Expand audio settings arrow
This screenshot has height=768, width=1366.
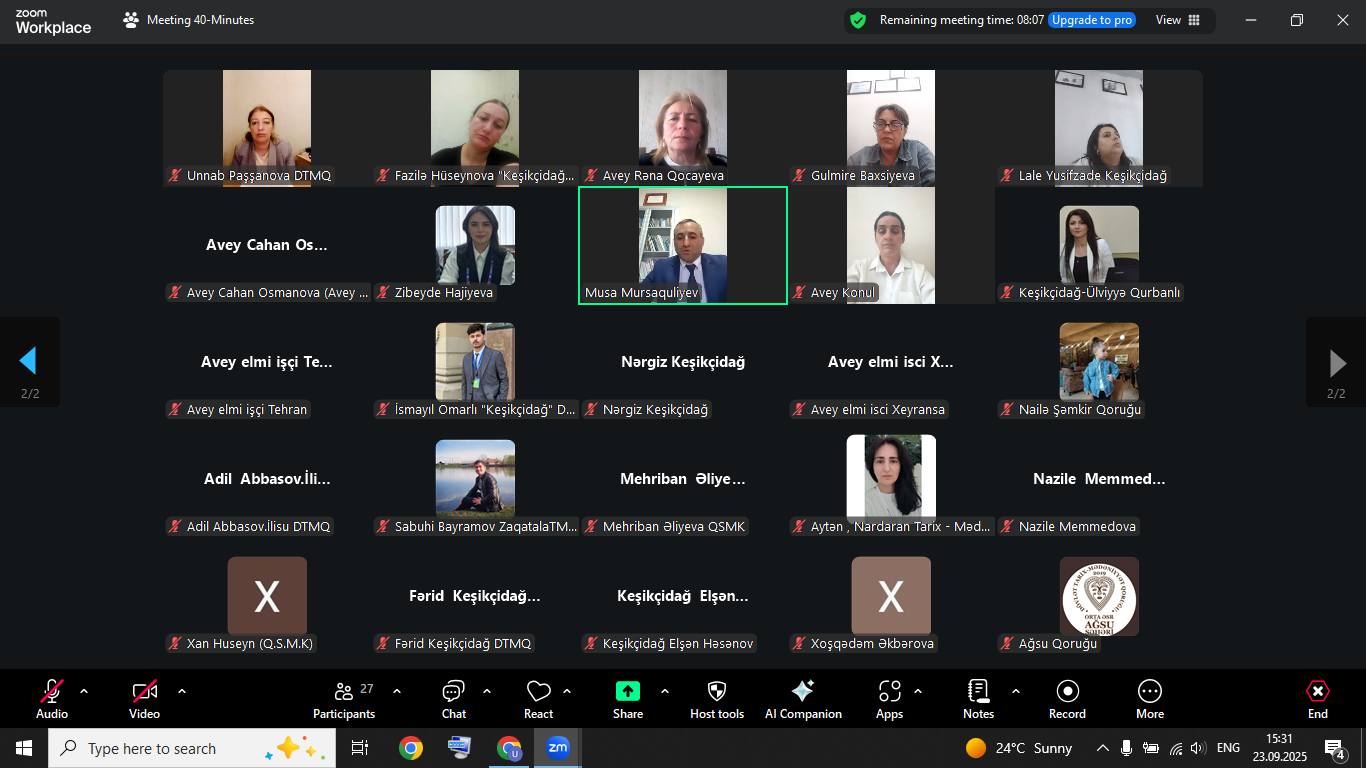84,691
